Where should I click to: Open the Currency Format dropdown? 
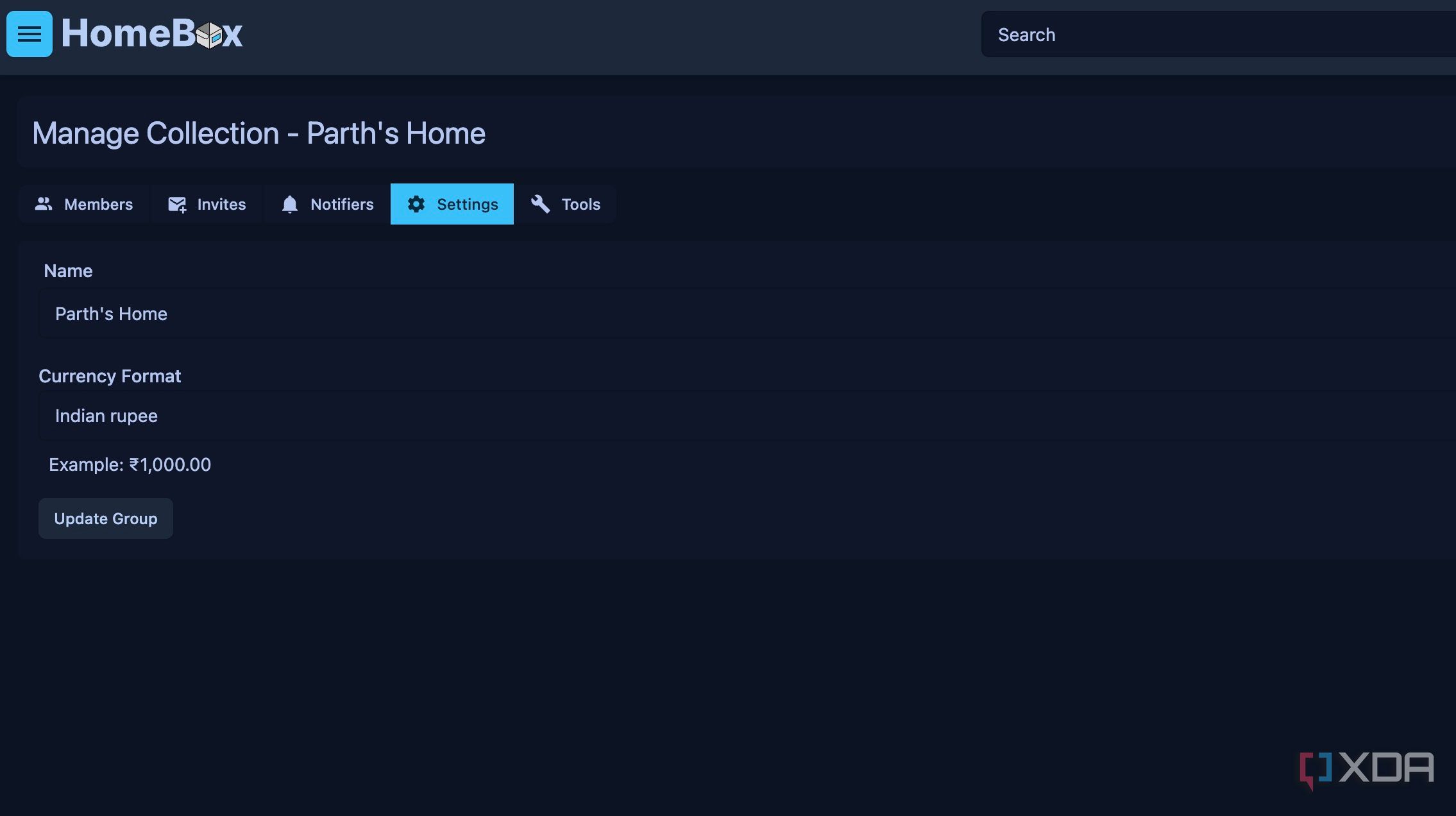pos(747,416)
